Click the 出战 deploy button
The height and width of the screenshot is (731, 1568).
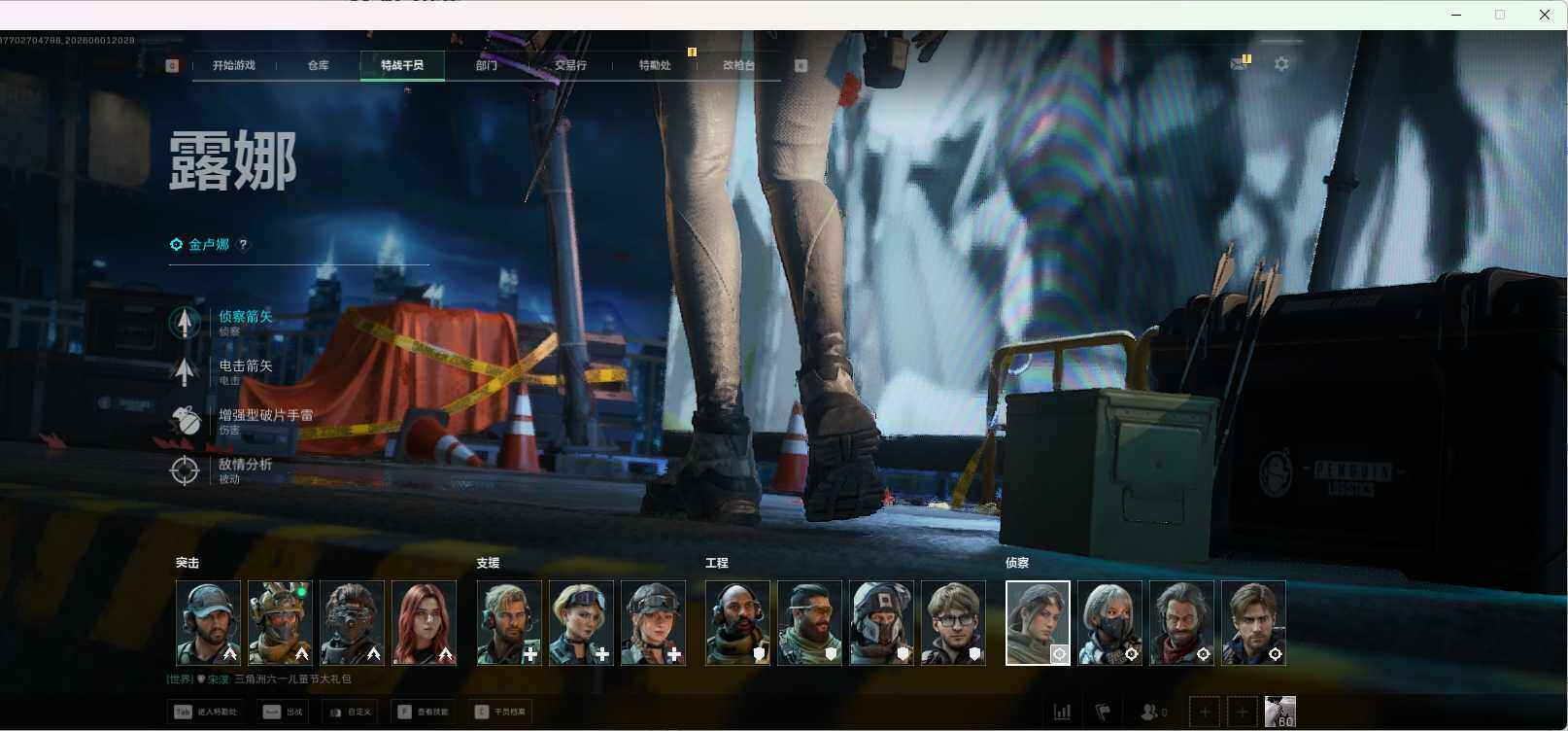coord(283,712)
